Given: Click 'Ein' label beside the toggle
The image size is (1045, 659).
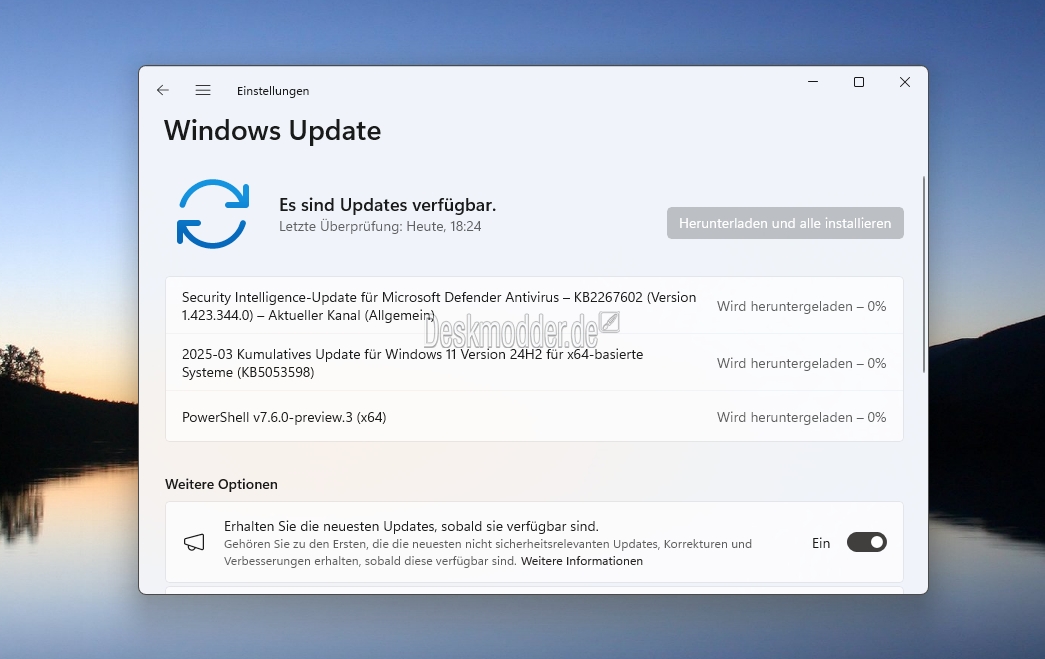Looking at the screenshot, I should point(821,543).
